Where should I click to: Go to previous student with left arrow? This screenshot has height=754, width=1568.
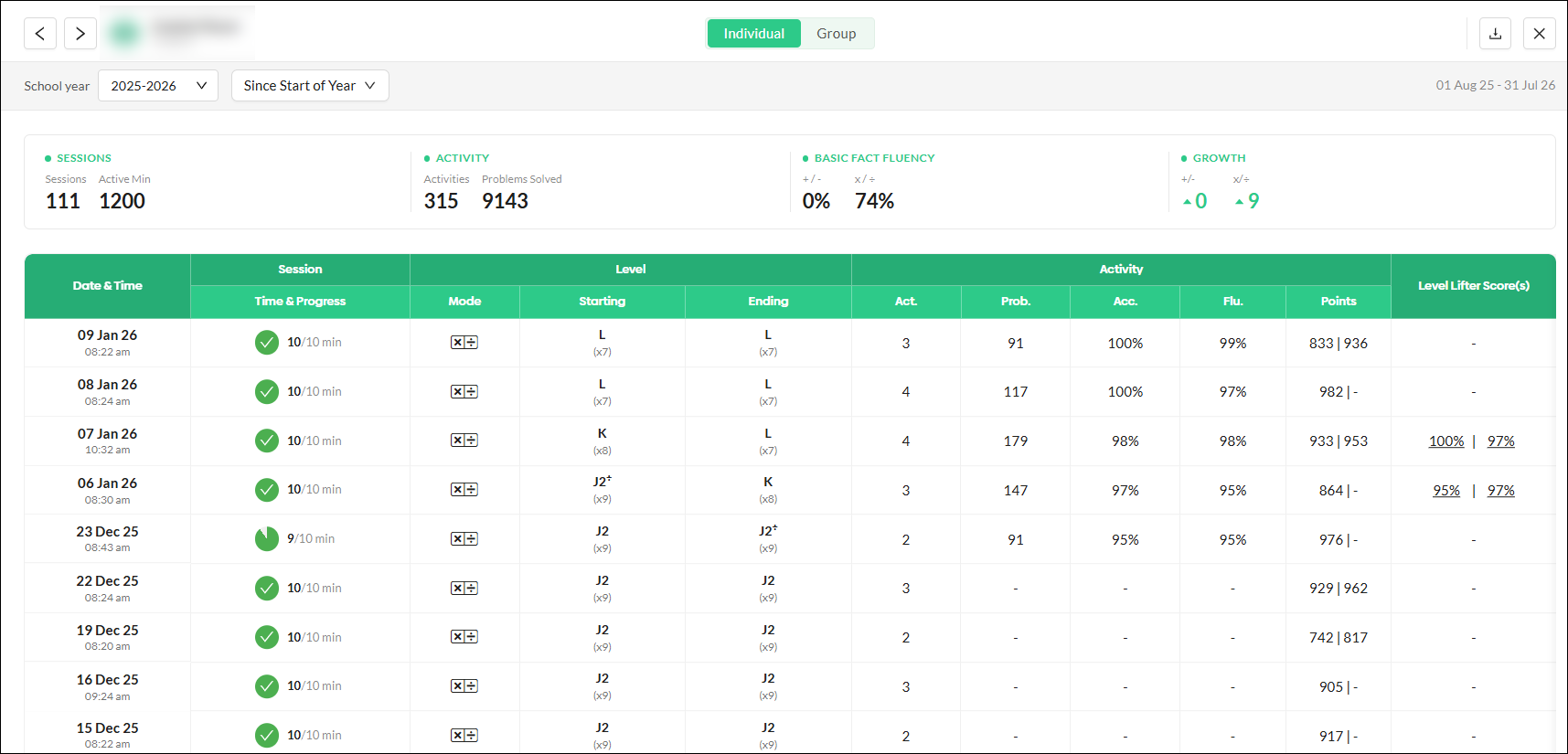coord(40,34)
